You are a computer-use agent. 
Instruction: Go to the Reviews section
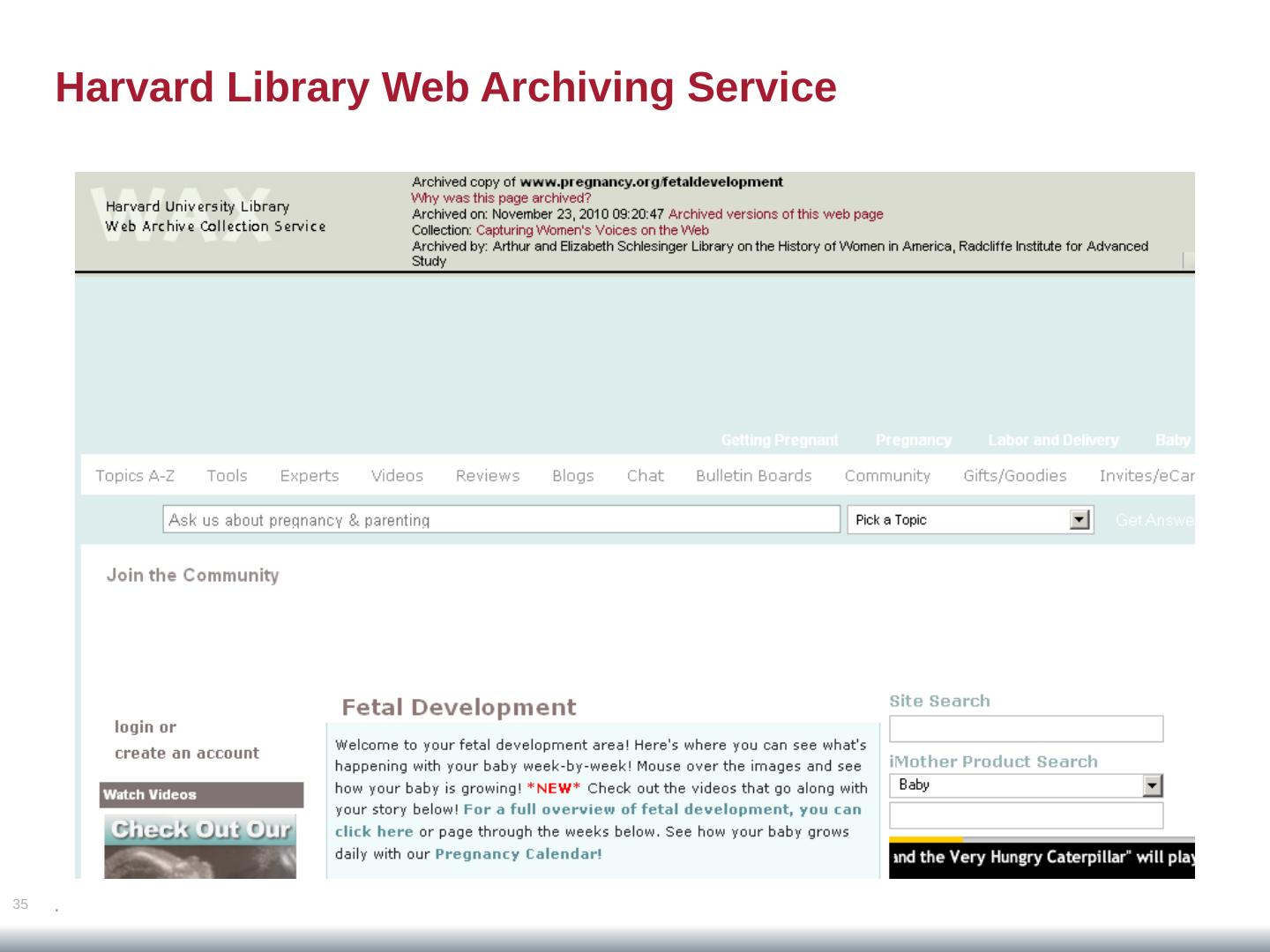click(x=488, y=476)
